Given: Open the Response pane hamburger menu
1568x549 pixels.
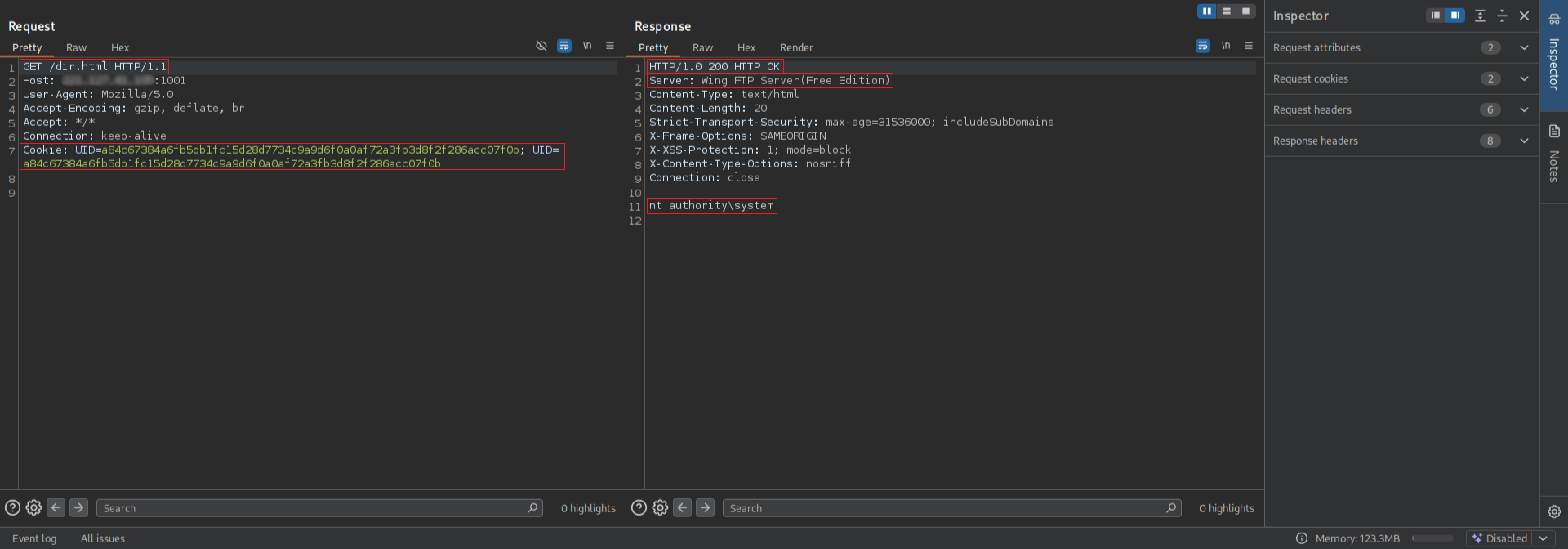Looking at the screenshot, I should tap(1249, 46).
